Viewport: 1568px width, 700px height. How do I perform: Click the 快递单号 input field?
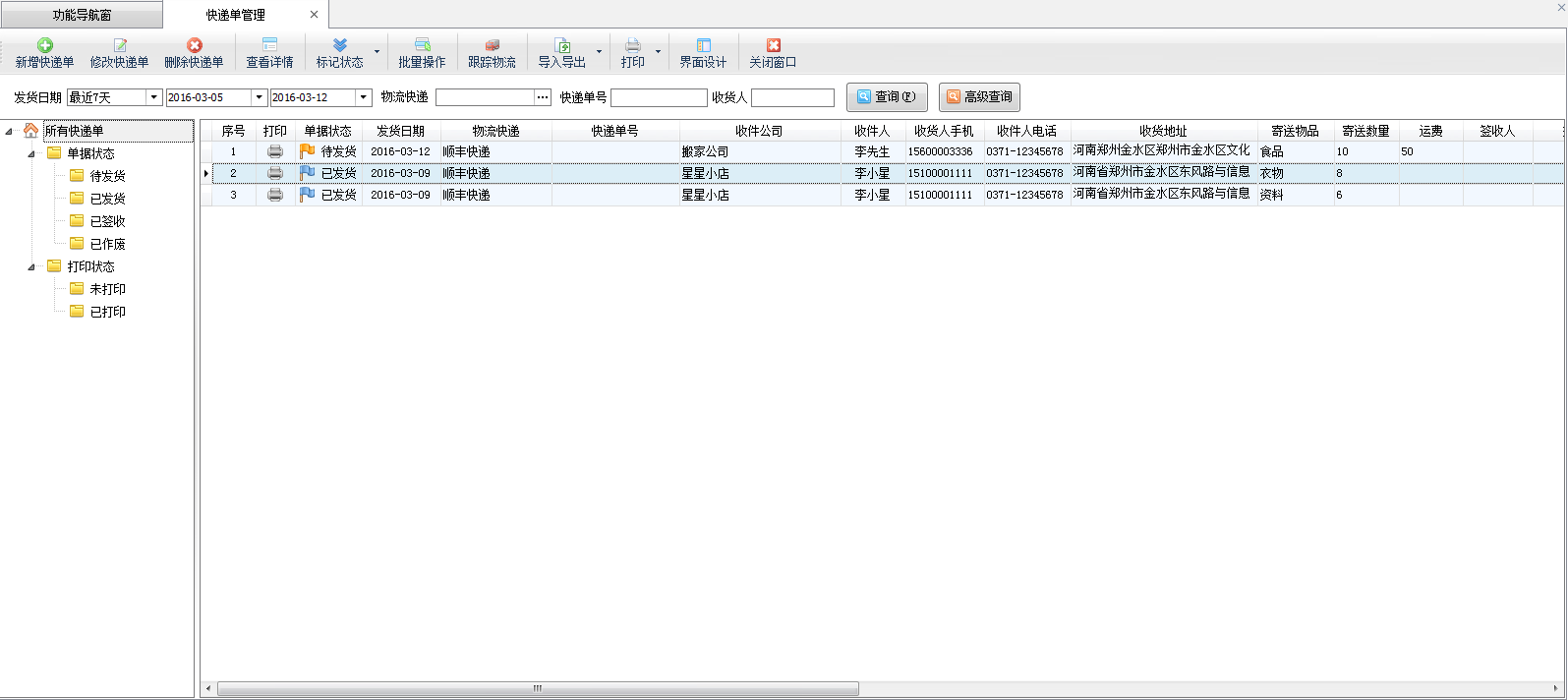coord(658,97)
